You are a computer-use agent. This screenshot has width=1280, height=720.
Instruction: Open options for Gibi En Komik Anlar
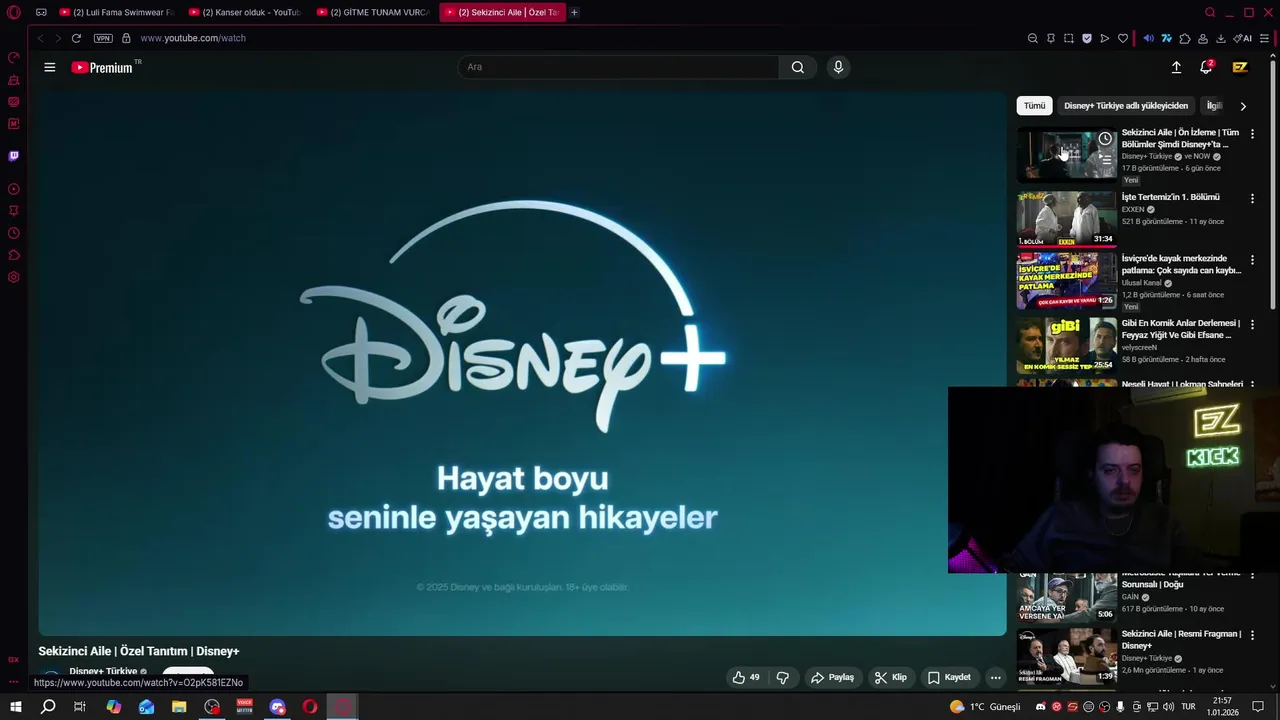pos(1252,325)
